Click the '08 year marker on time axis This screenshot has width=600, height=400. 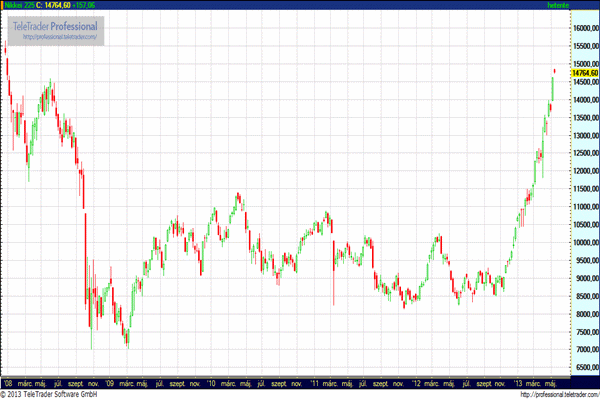click(8, 382)
